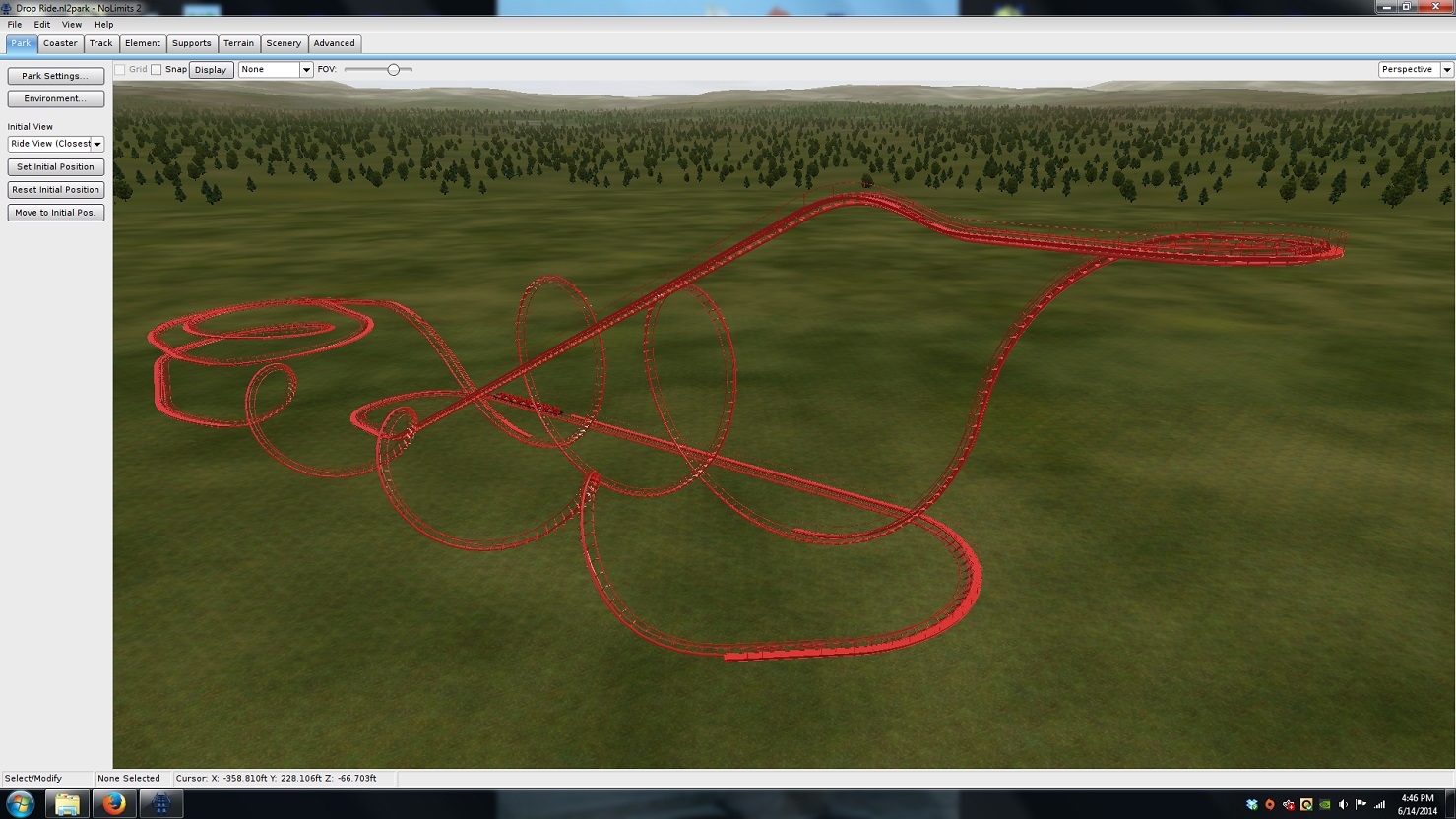Expand the Initial View dropdown

96,144
